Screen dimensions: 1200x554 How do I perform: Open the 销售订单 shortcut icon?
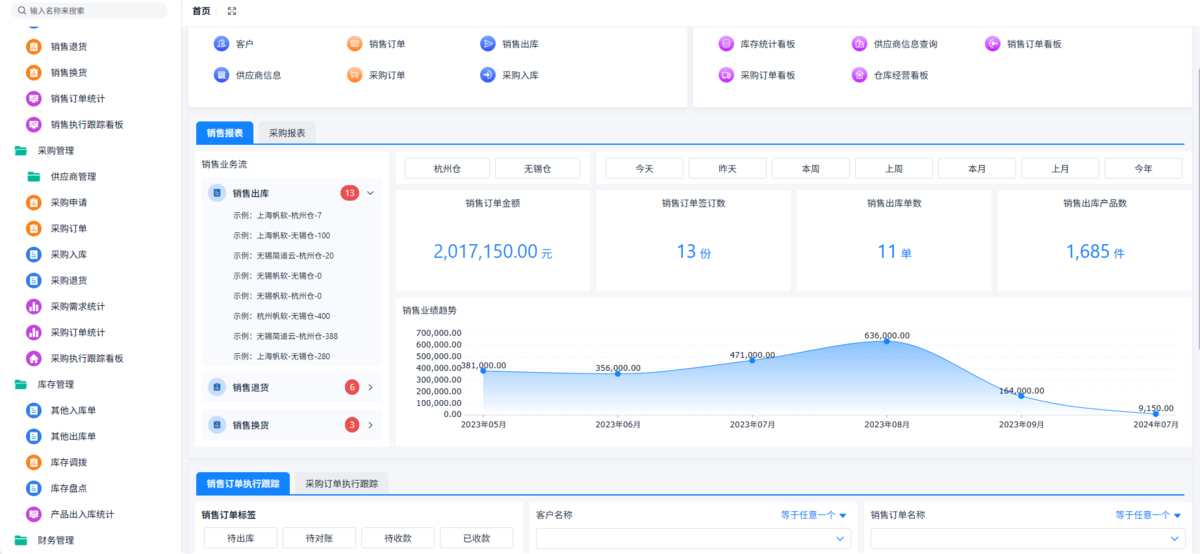(354, 44)
